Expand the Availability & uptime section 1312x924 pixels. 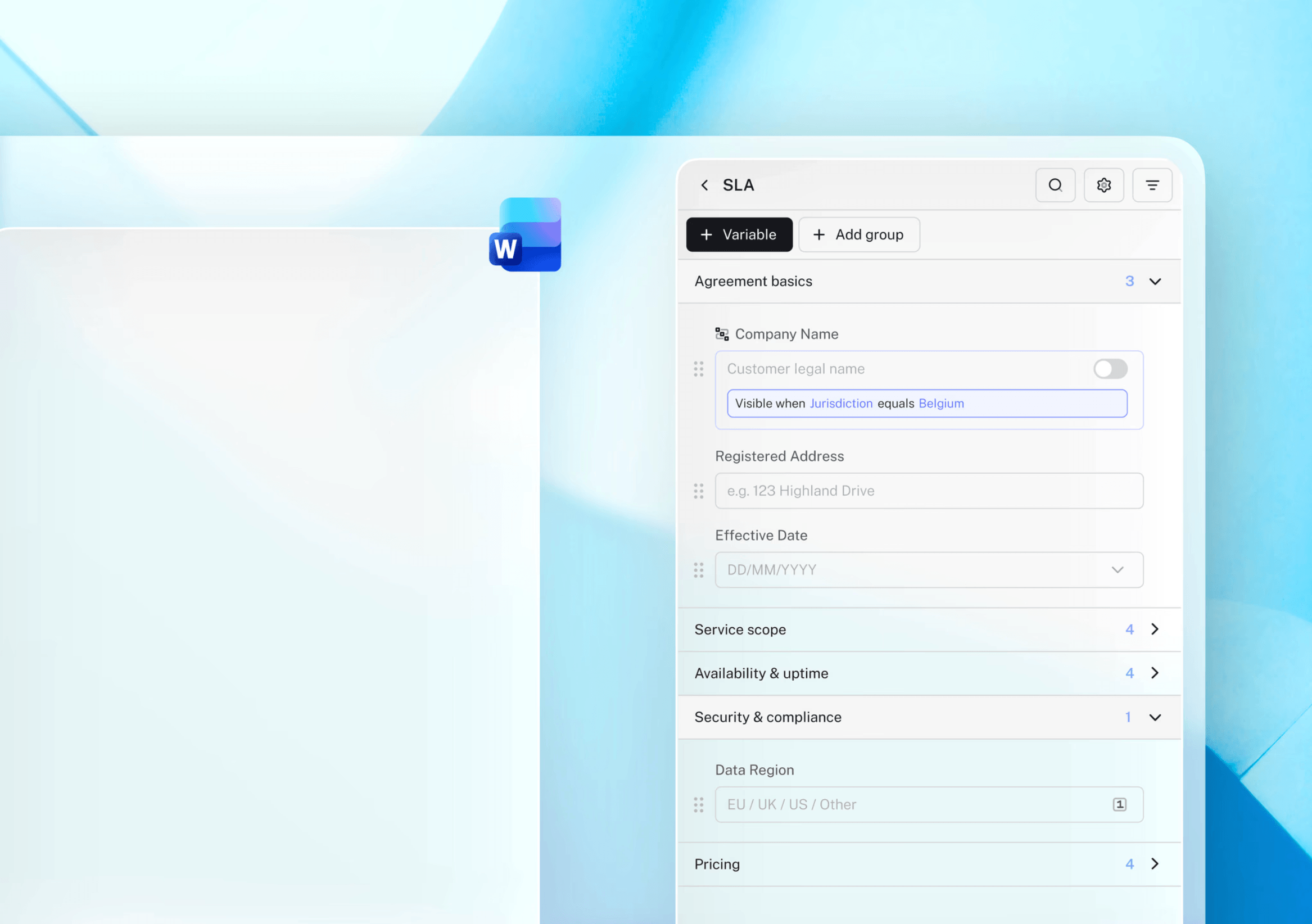tap(1155, 673)
